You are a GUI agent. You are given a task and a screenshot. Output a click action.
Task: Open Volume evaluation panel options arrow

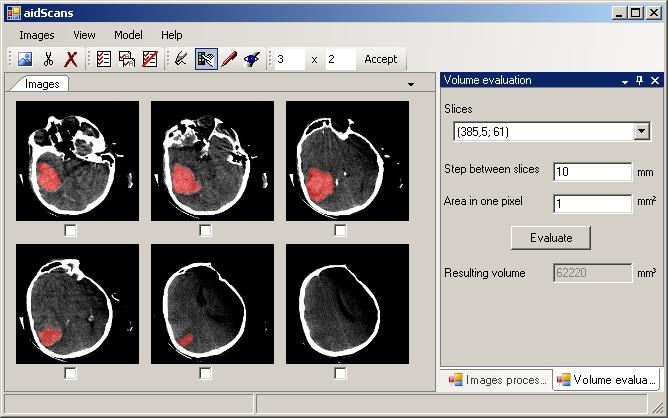coord(625,80)
